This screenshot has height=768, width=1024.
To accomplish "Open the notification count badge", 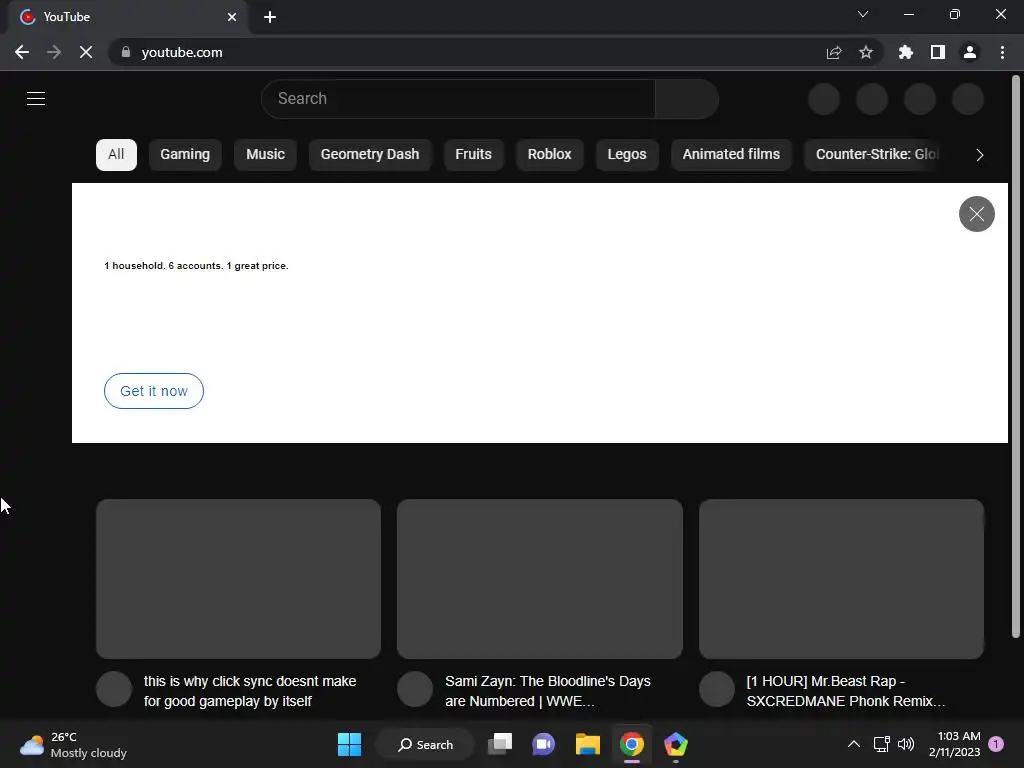I will click(x=996, y=744).
